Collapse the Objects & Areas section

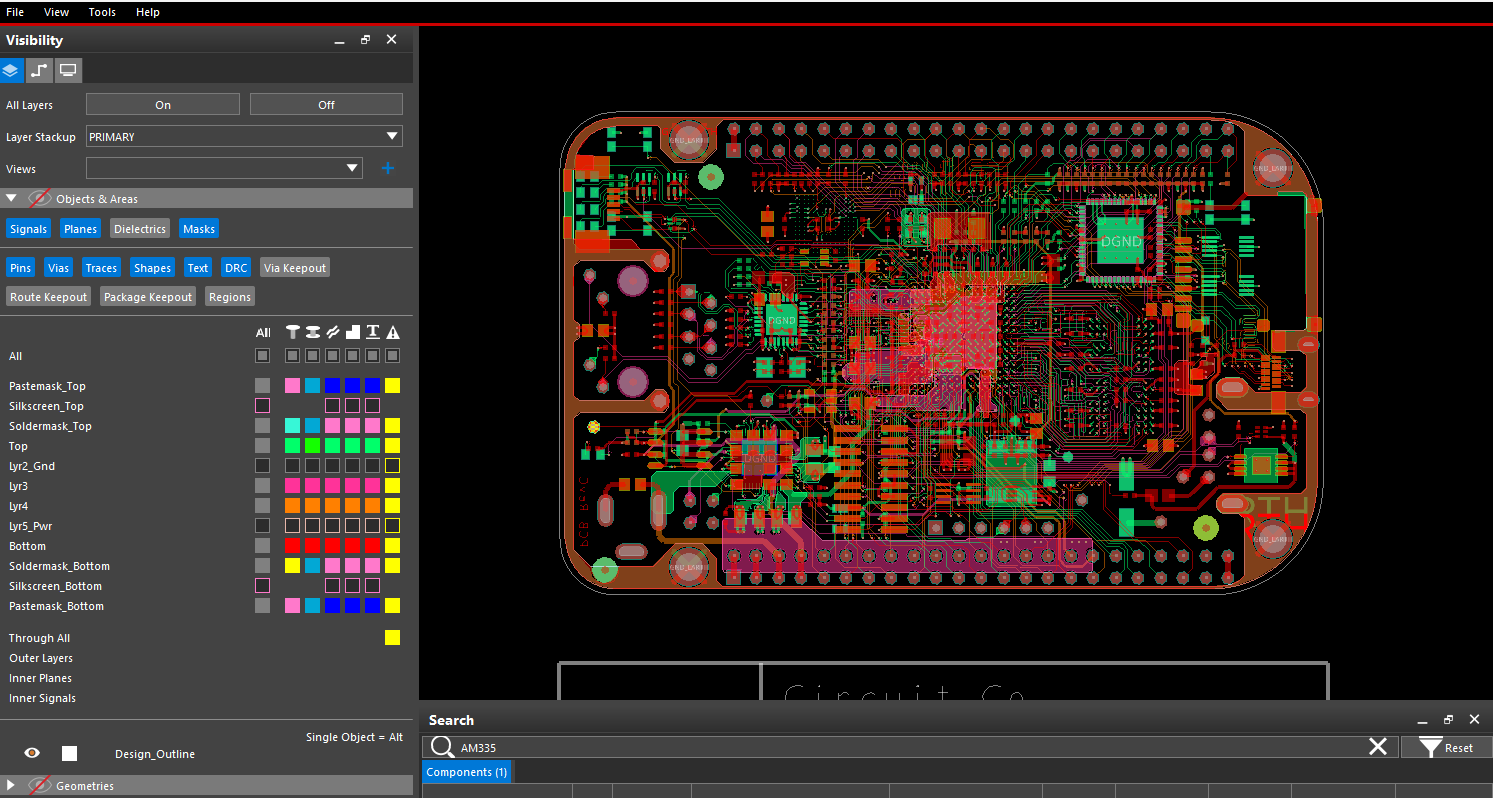11,198
